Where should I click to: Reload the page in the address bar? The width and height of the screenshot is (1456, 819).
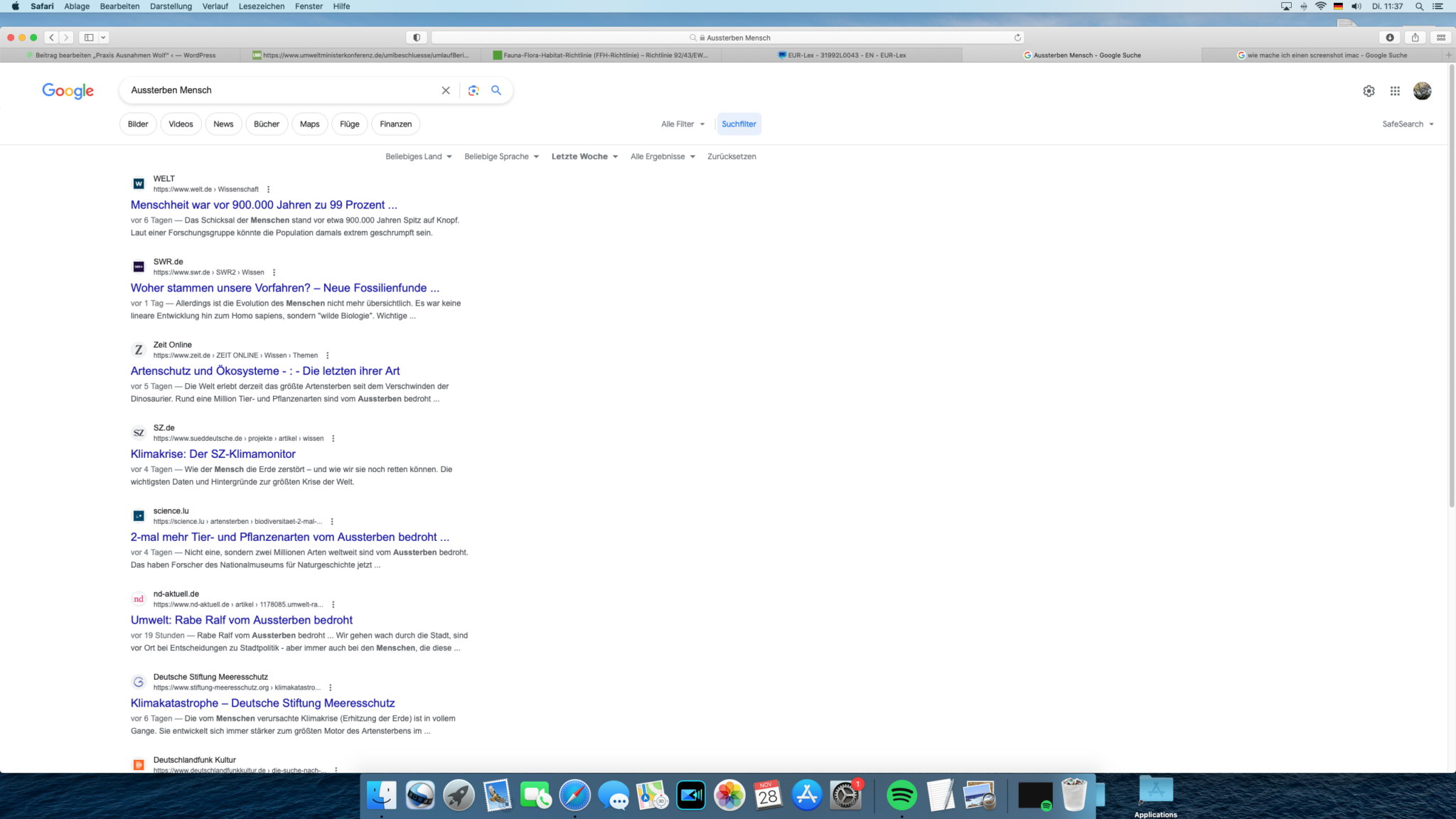click(1017, 38)
